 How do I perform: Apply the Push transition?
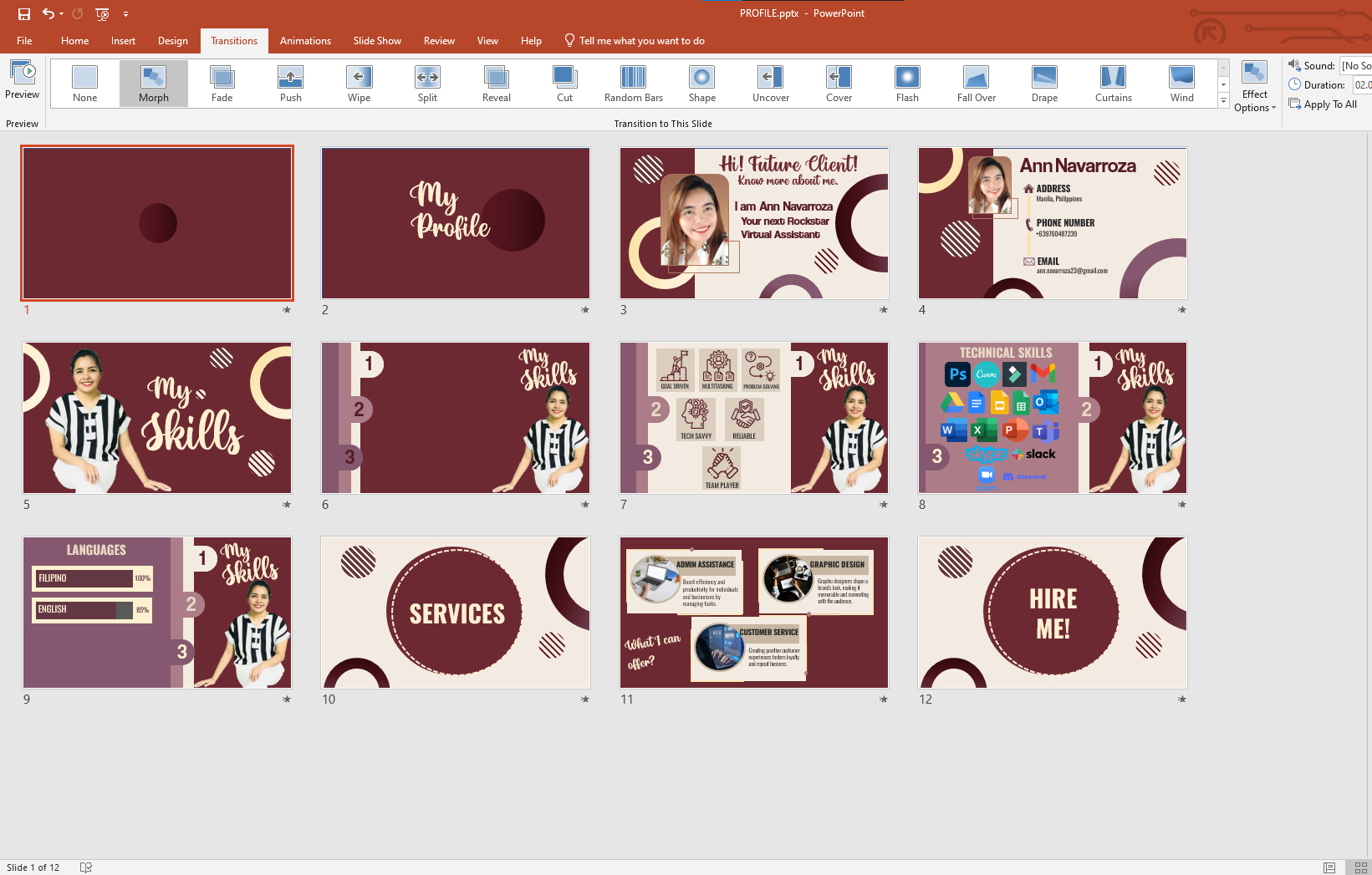click(291, 84)
